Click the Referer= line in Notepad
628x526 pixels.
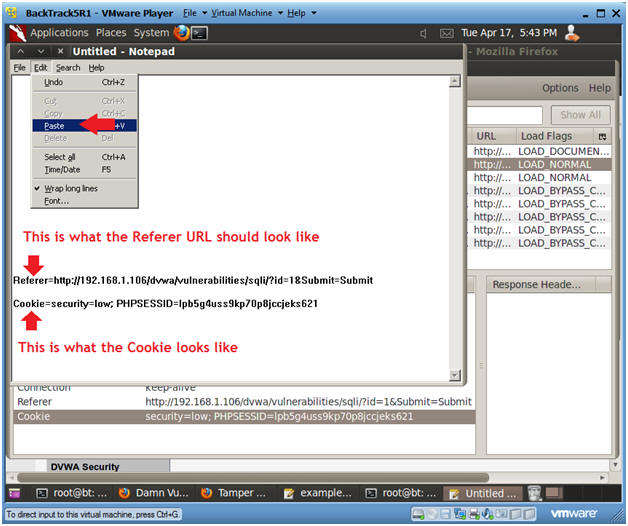tap(193, 280)
